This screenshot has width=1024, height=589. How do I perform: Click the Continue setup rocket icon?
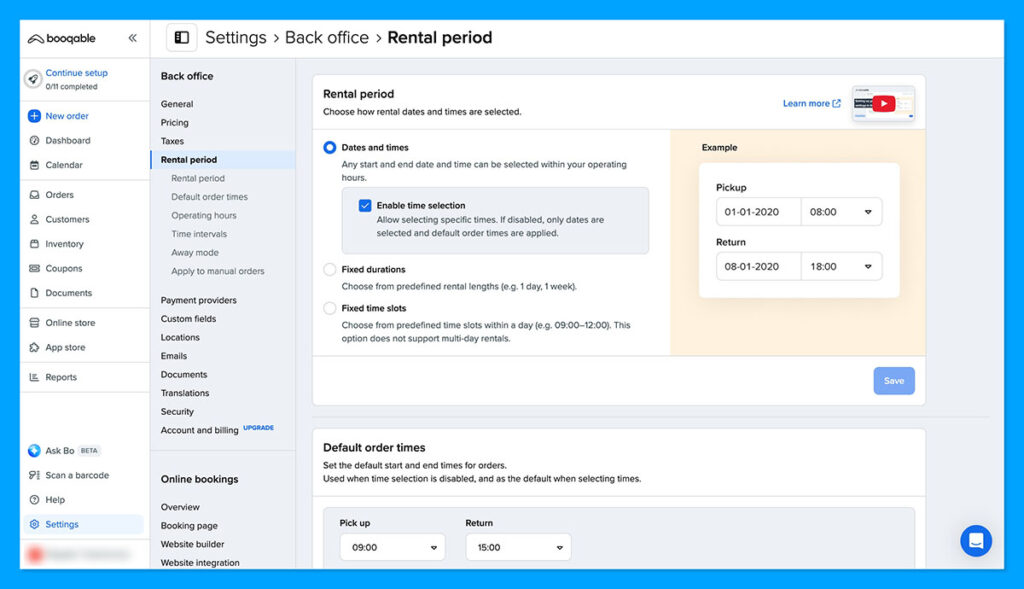33,79
